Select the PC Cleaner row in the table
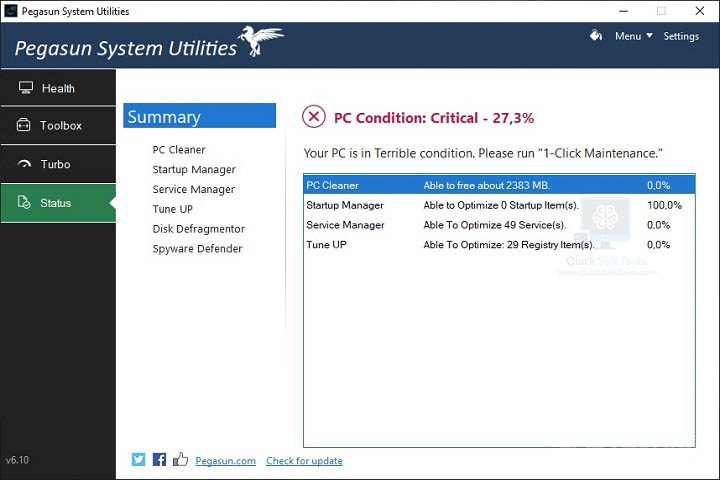This screenshot has width=720, height=480. (499, 185)
